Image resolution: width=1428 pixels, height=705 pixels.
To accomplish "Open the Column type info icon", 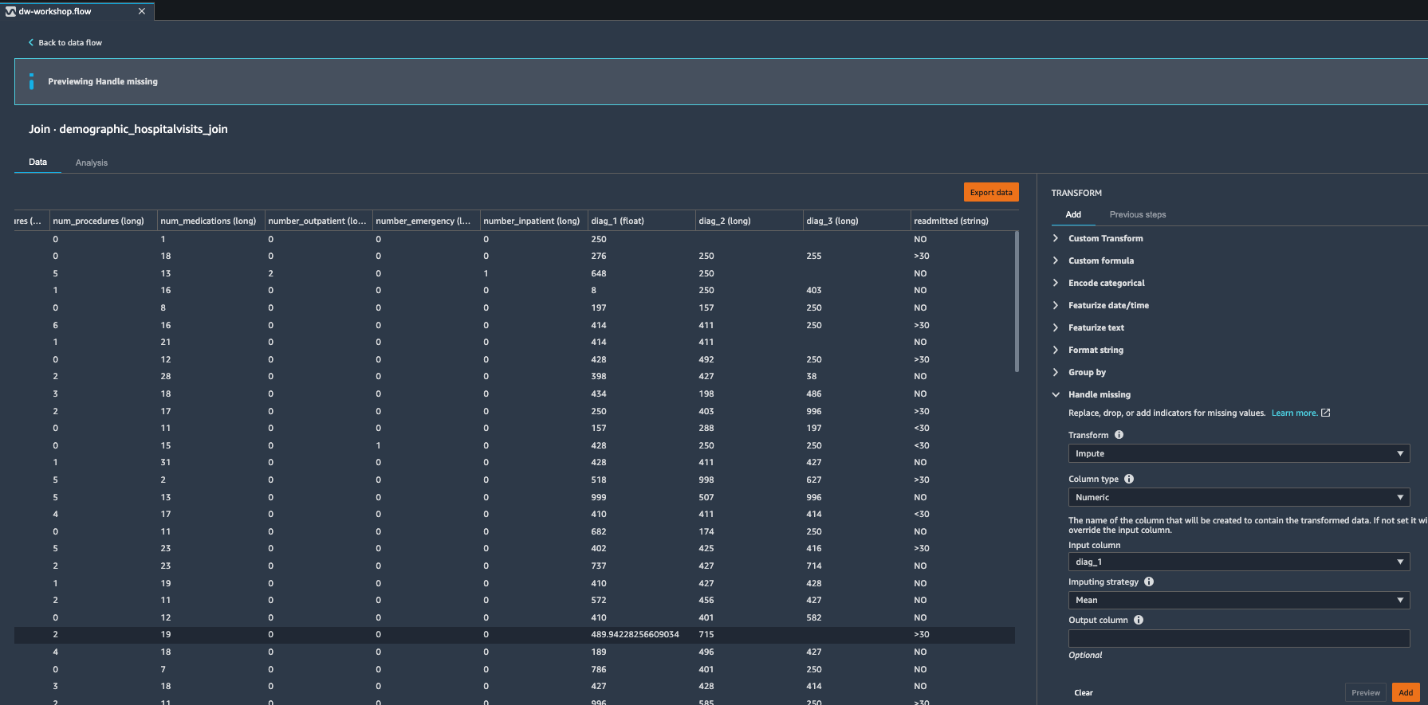I will [x=1129, y=479].
